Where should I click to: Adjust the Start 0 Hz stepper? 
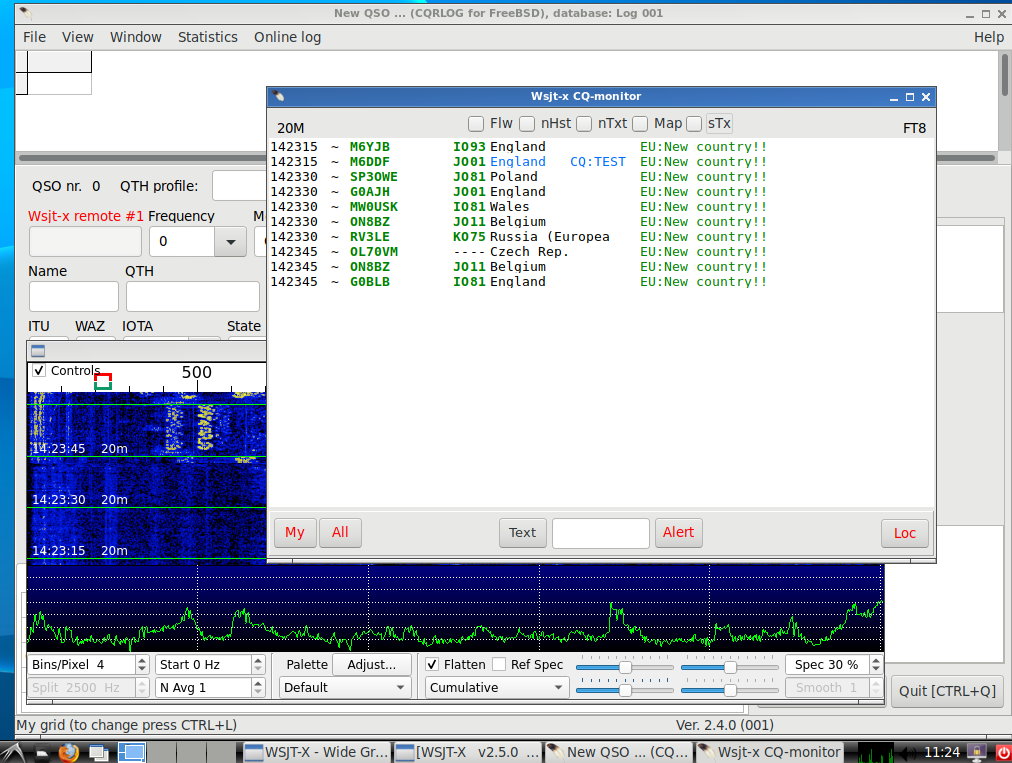coord(258,664)
